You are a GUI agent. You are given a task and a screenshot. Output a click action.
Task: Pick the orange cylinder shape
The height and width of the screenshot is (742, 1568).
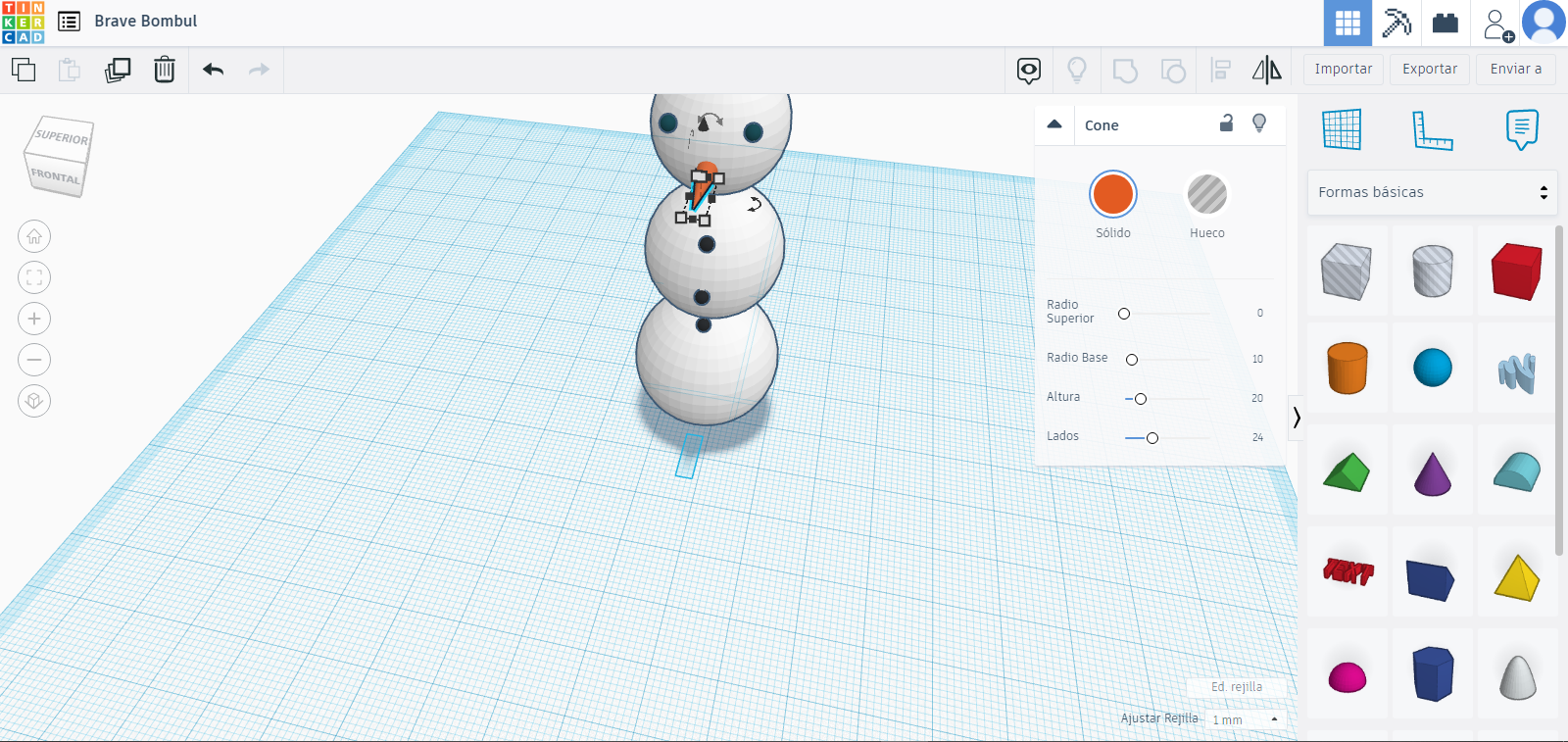coord(1347,369)
